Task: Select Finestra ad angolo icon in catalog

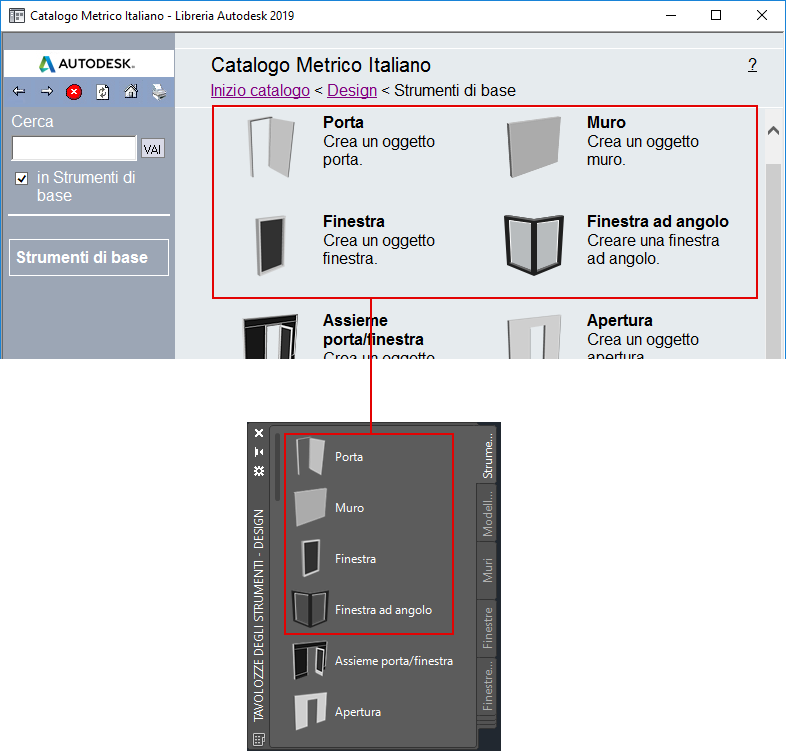Action: (x=534, y=245)
